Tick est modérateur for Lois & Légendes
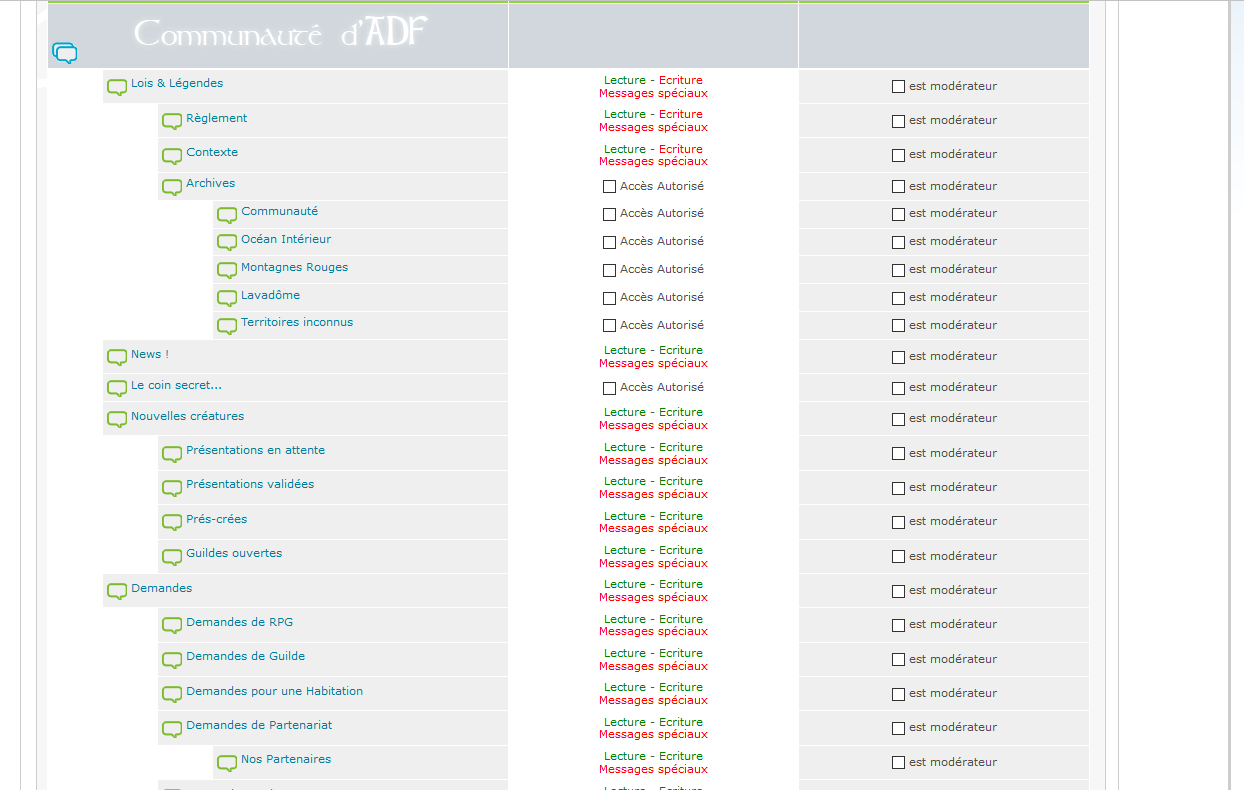This screenshot has width=1244, height=790. tap(898, 87)
